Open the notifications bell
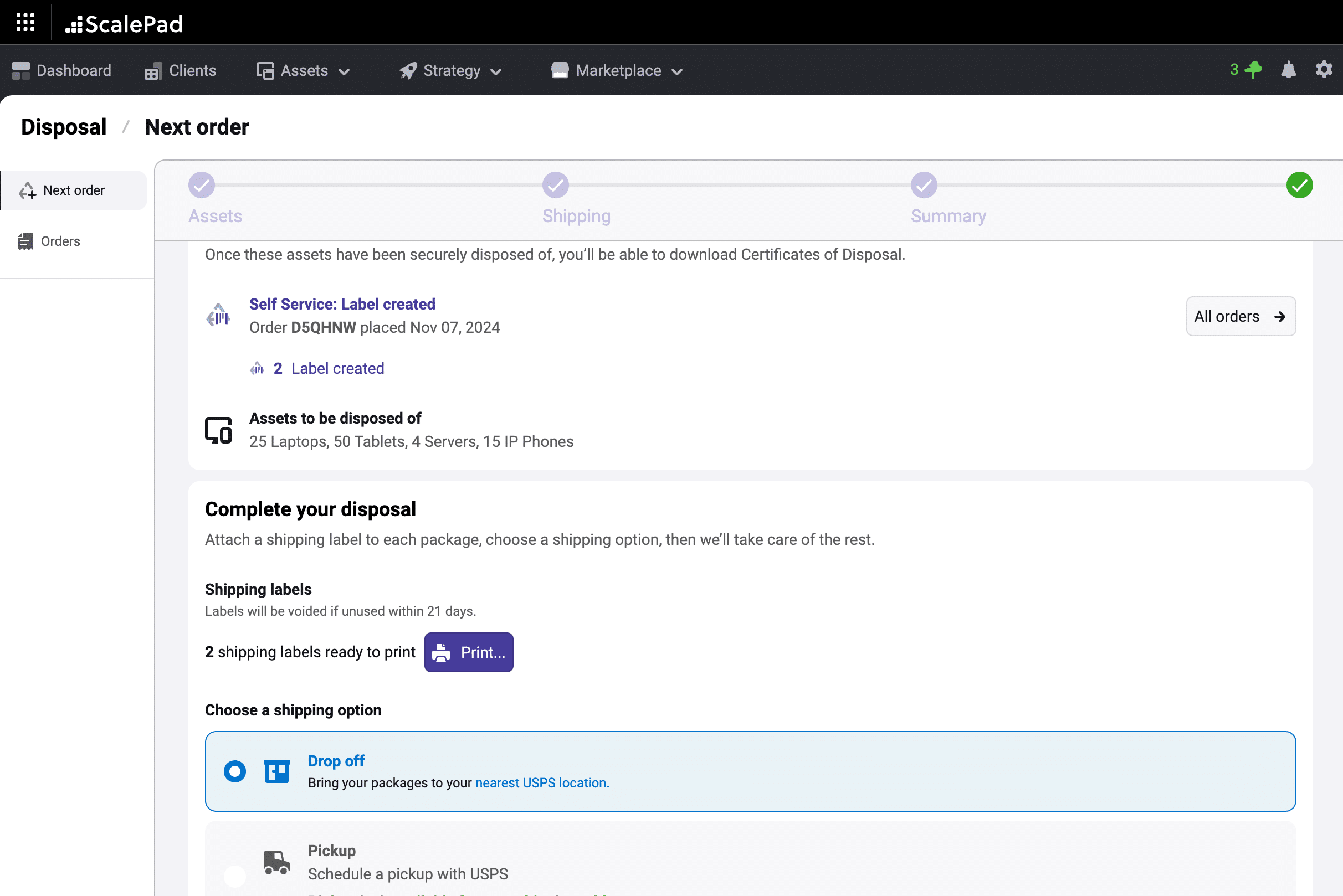Image resolution: width=1343 pixels, height=896 pixels. [1288, 70]
